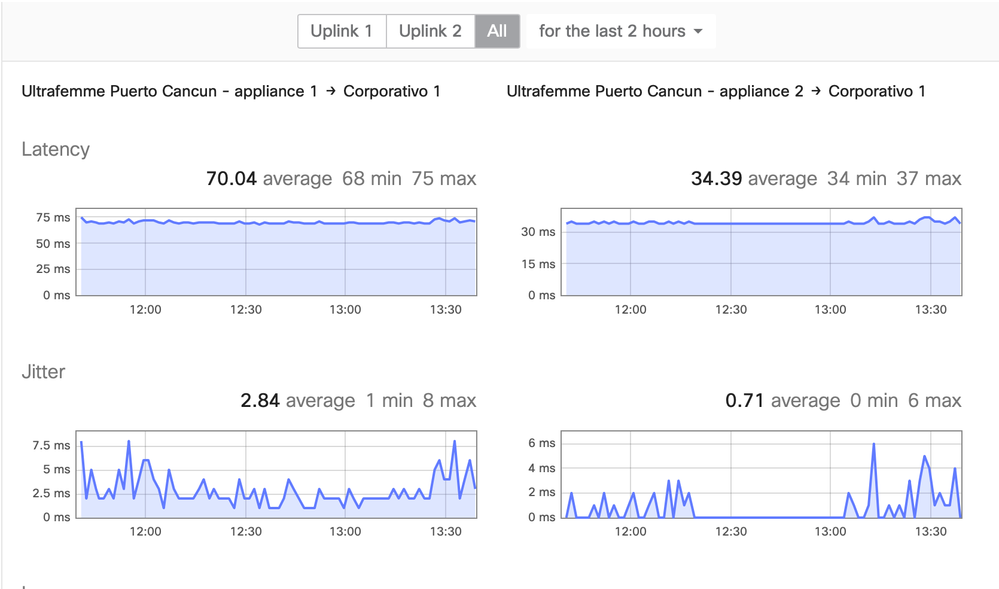Click the 13:00 label under the appliance 2 latency chart

[x=830, y=310]
